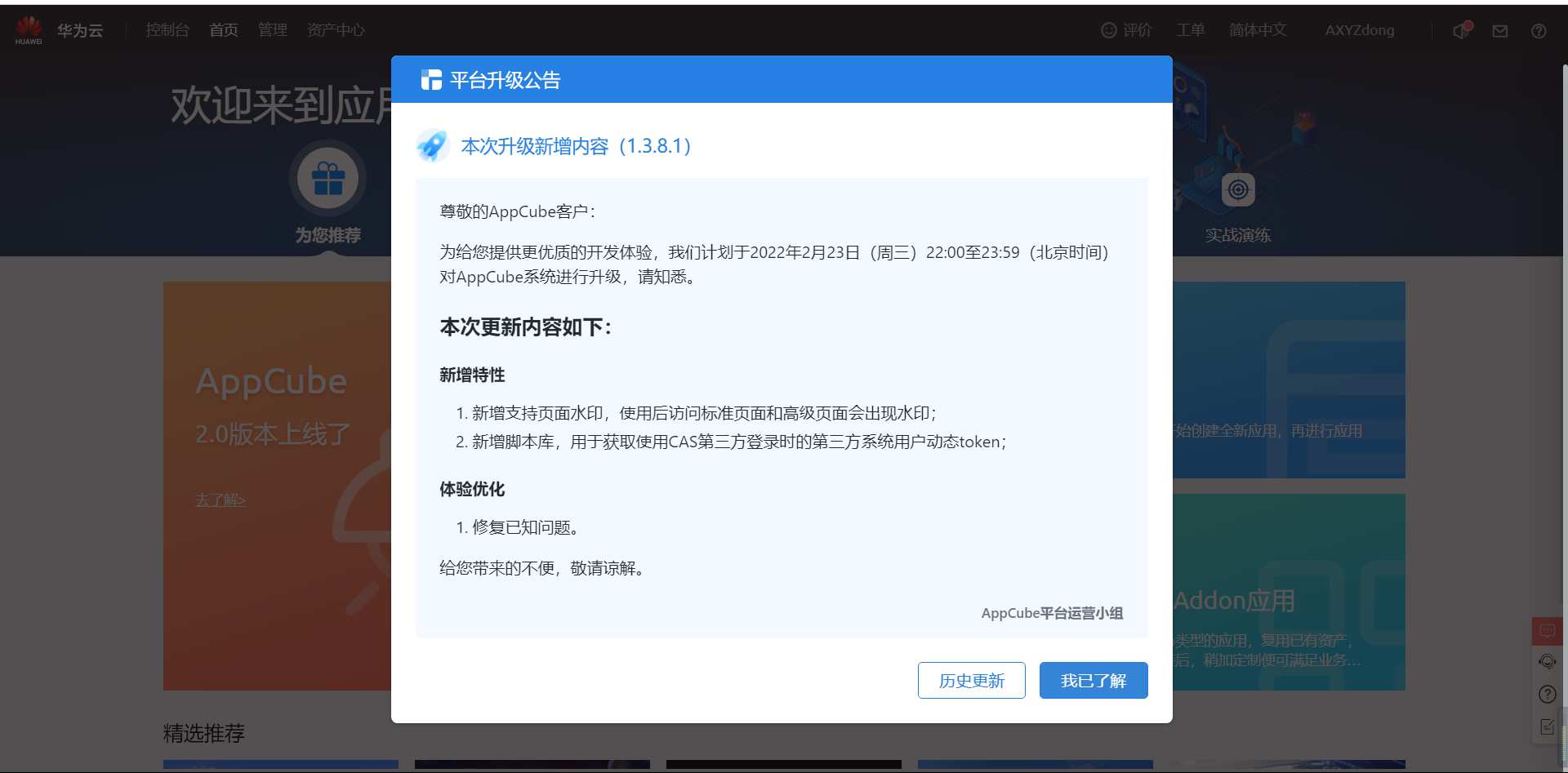Select the 为您推荐 tab label
Image resolution: width=1568 pixels, height=773 pixels.
click(328, 235)
